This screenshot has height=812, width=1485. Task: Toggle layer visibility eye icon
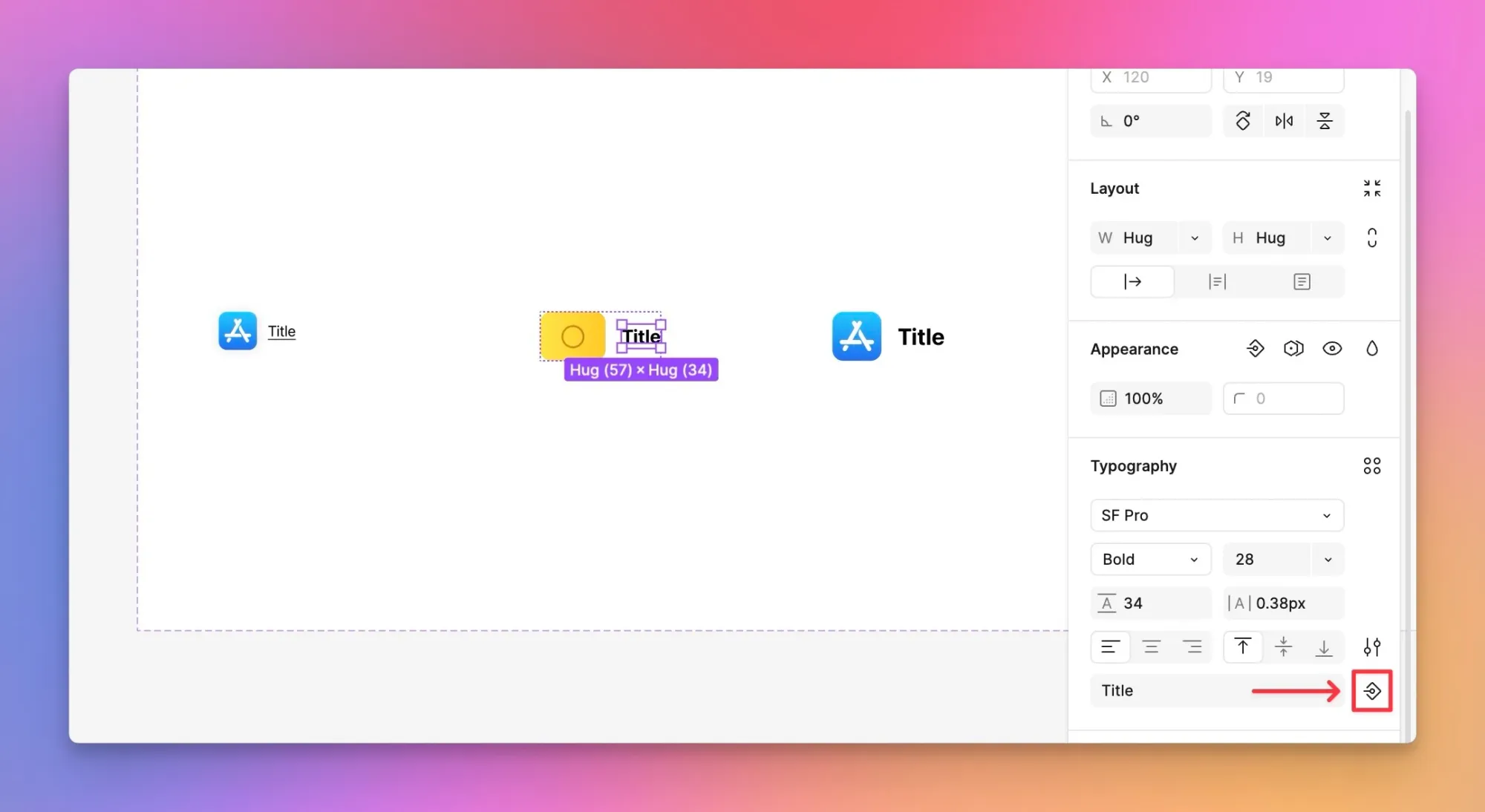1332,349
